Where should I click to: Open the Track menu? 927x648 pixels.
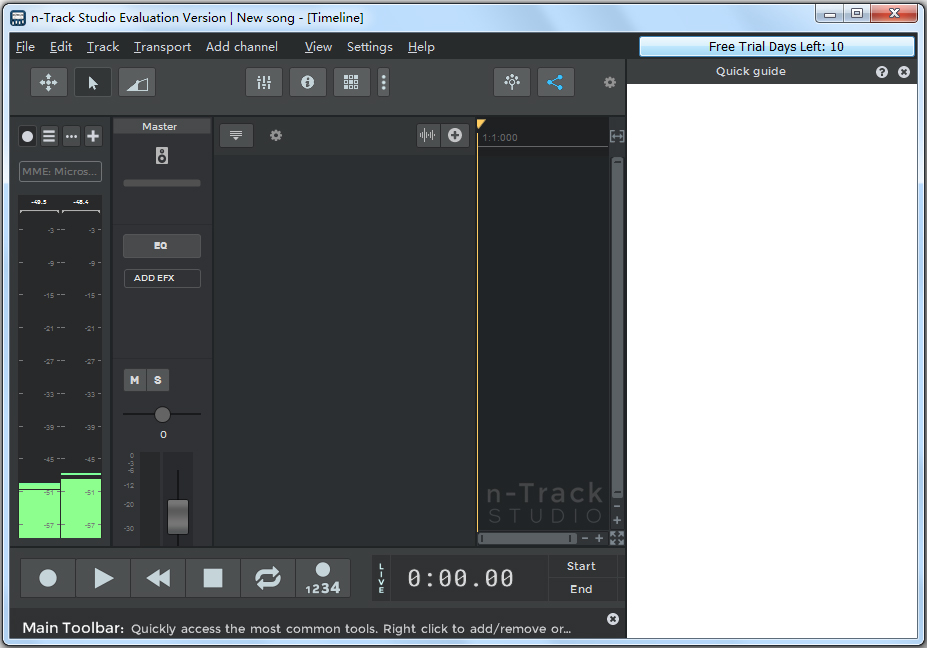[103, 47]
